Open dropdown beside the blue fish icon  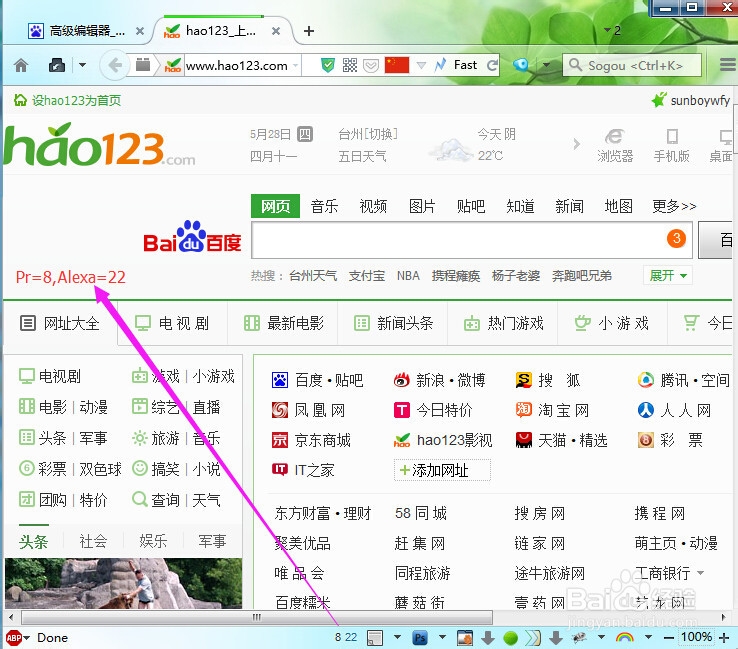(x=546, y=64)
